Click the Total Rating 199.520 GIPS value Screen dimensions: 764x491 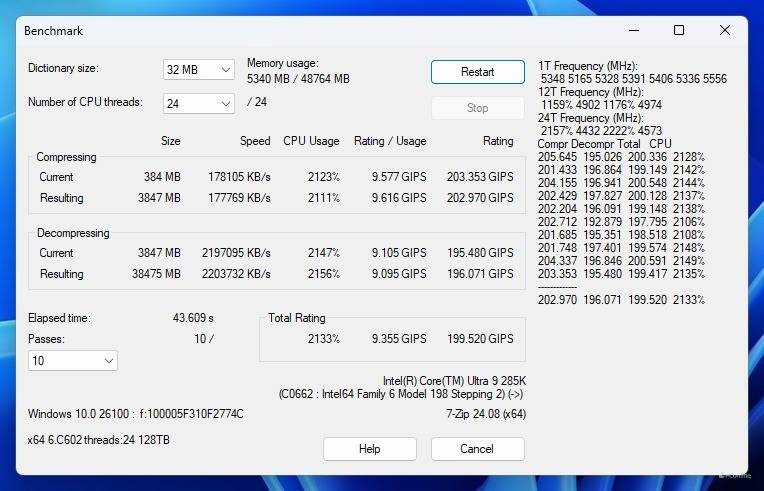pyautogui.click(x=480, y=339)
